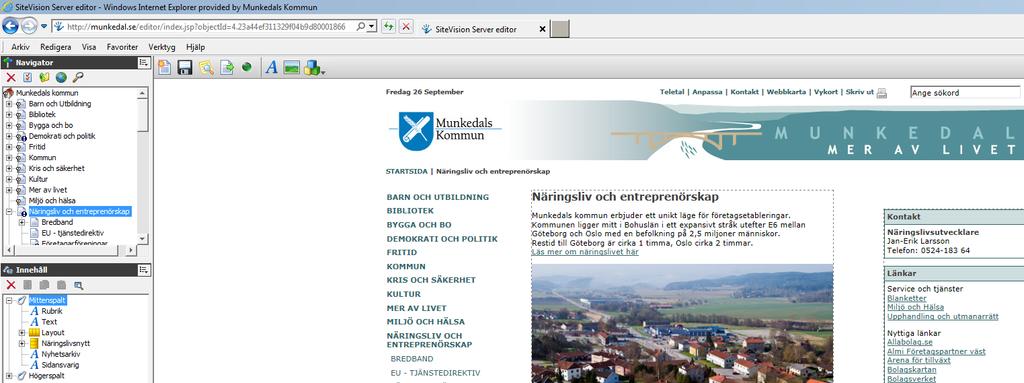1024x383 pixels.
Task: Click the Ange sökord search field
Action: [x=965, y=93]
